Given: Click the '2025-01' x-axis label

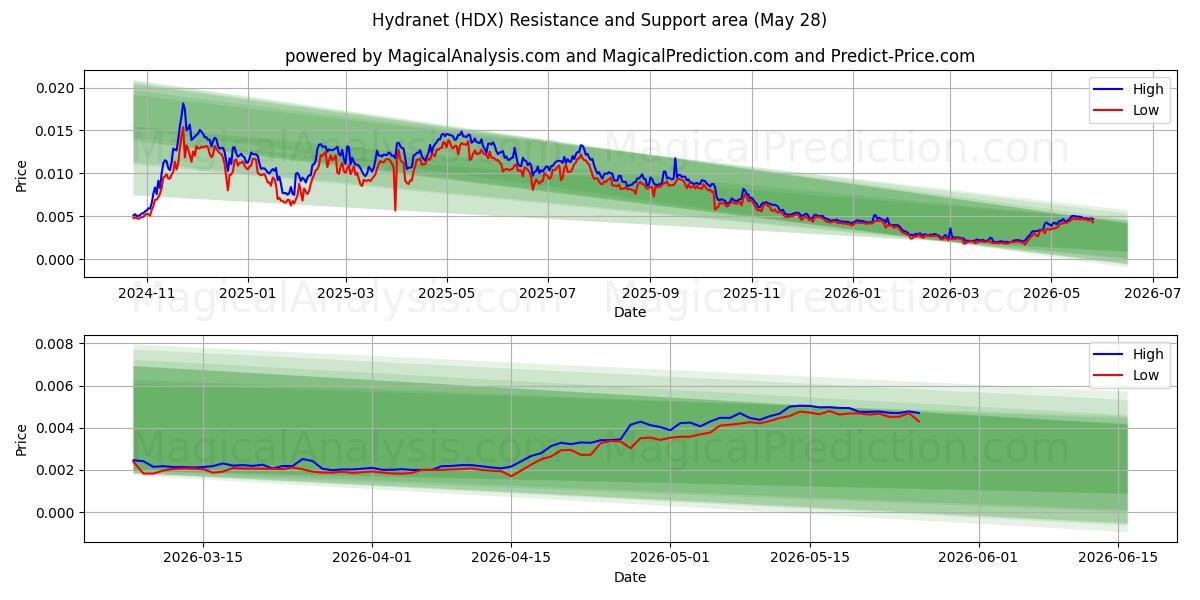Looking at the screenshot, I should tap(247, 294).
